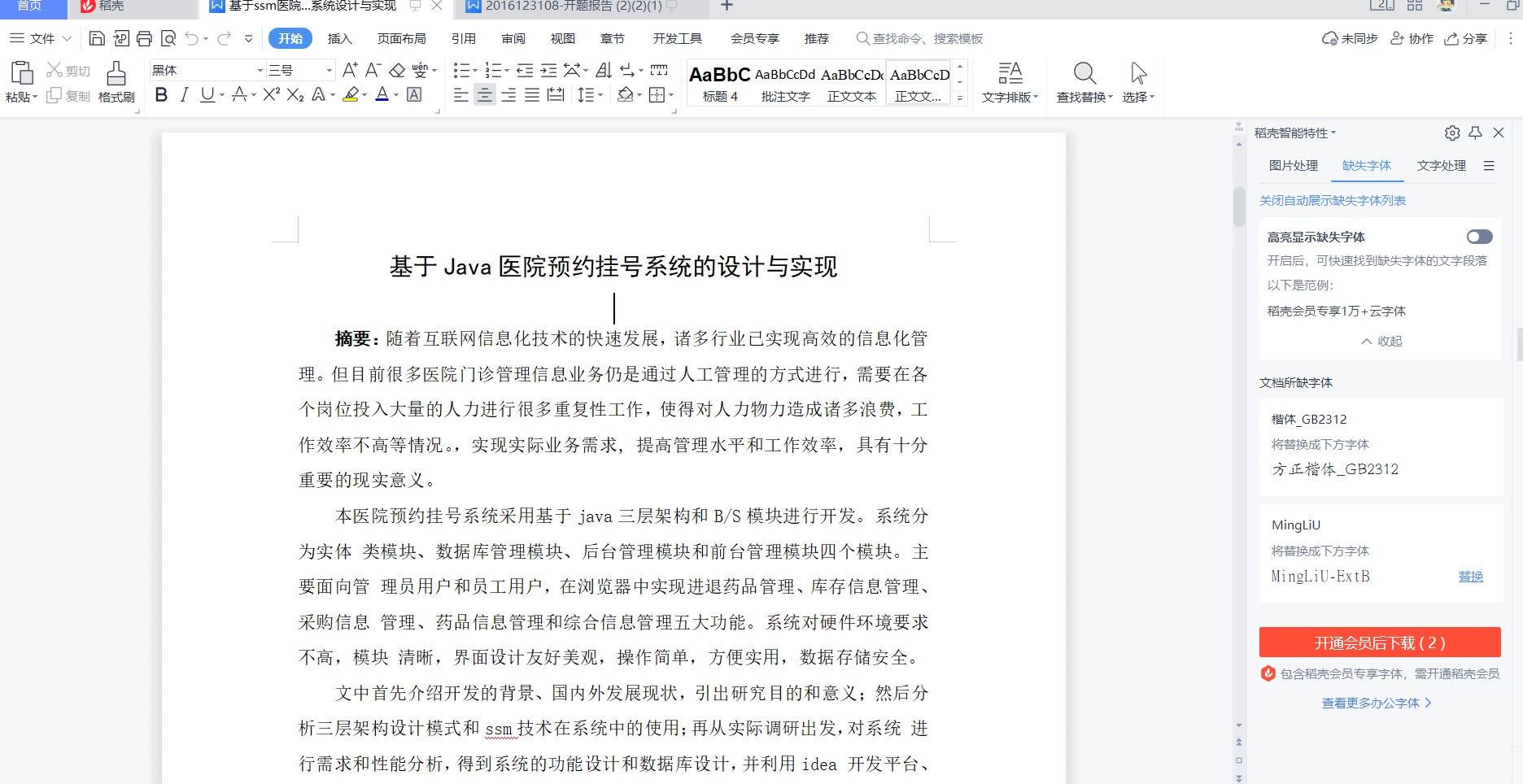This screenshot has height=784, width=1523.
Task: Apply the font color A button
Action: [382, 95]
